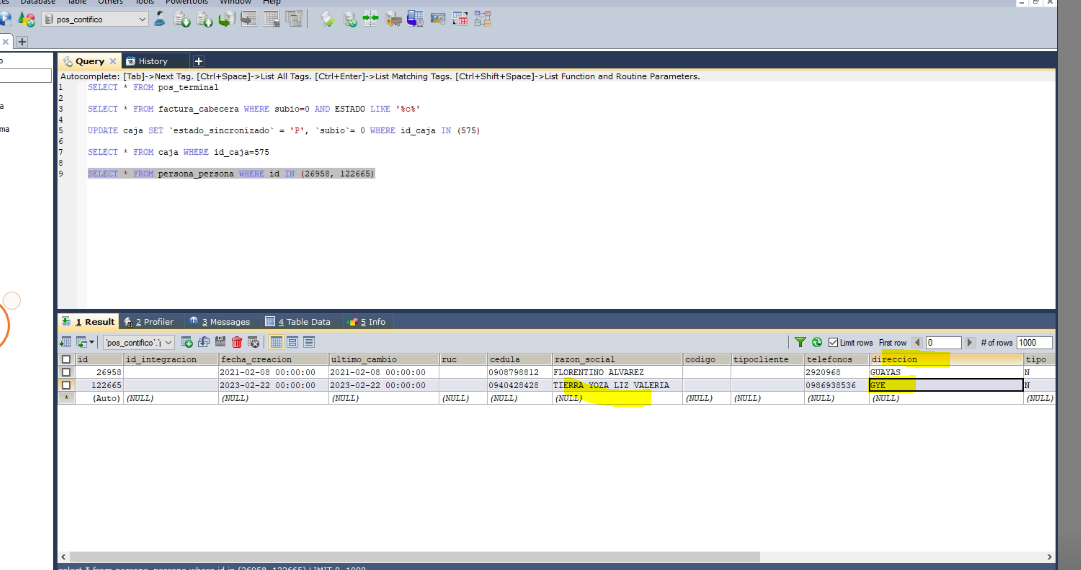Go to previous page of rows arrow
The height and width of the screenshot is (570, 1081).
coord(917,343)
